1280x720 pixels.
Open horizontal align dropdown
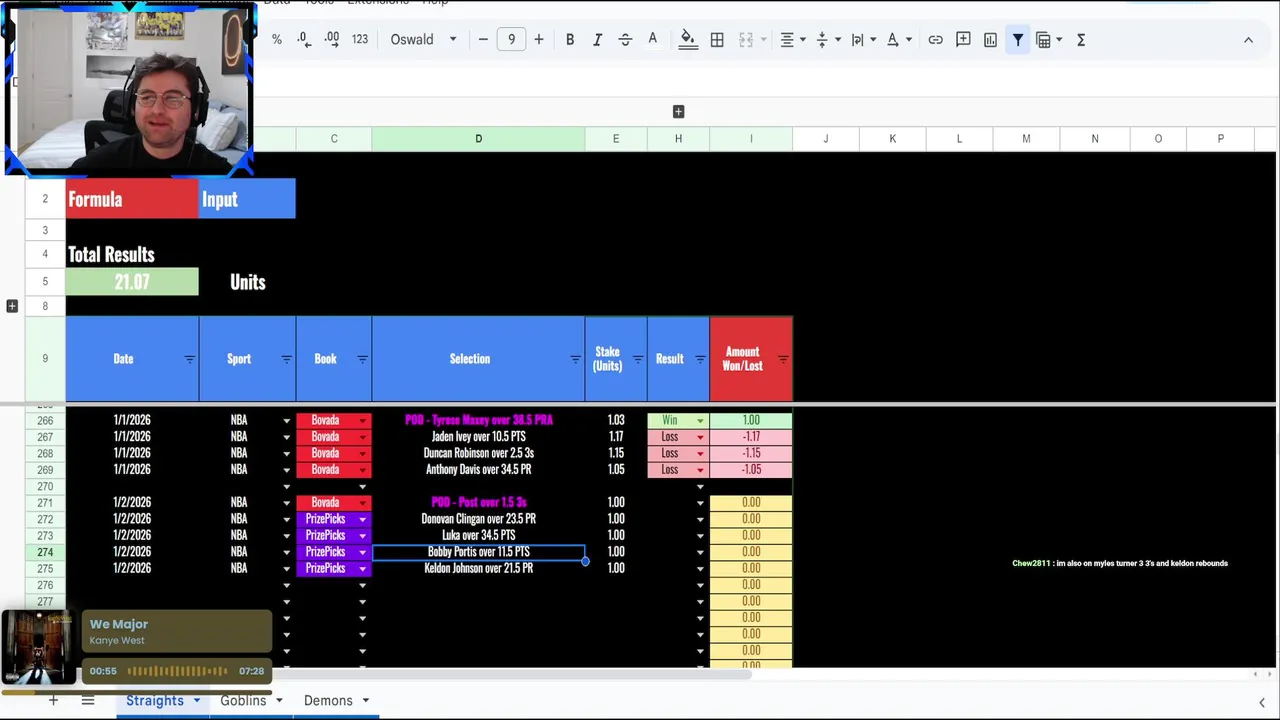(793, 40)
